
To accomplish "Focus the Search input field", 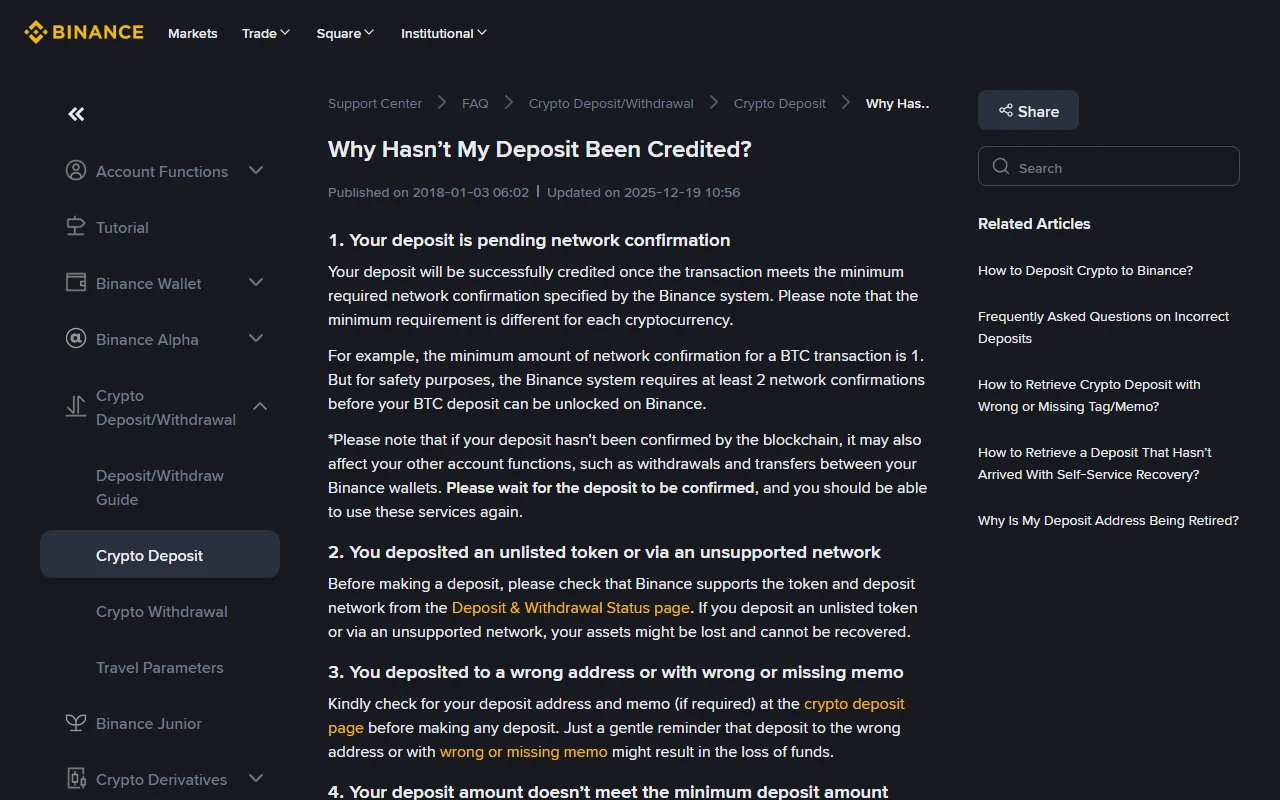I will 1109,167.
